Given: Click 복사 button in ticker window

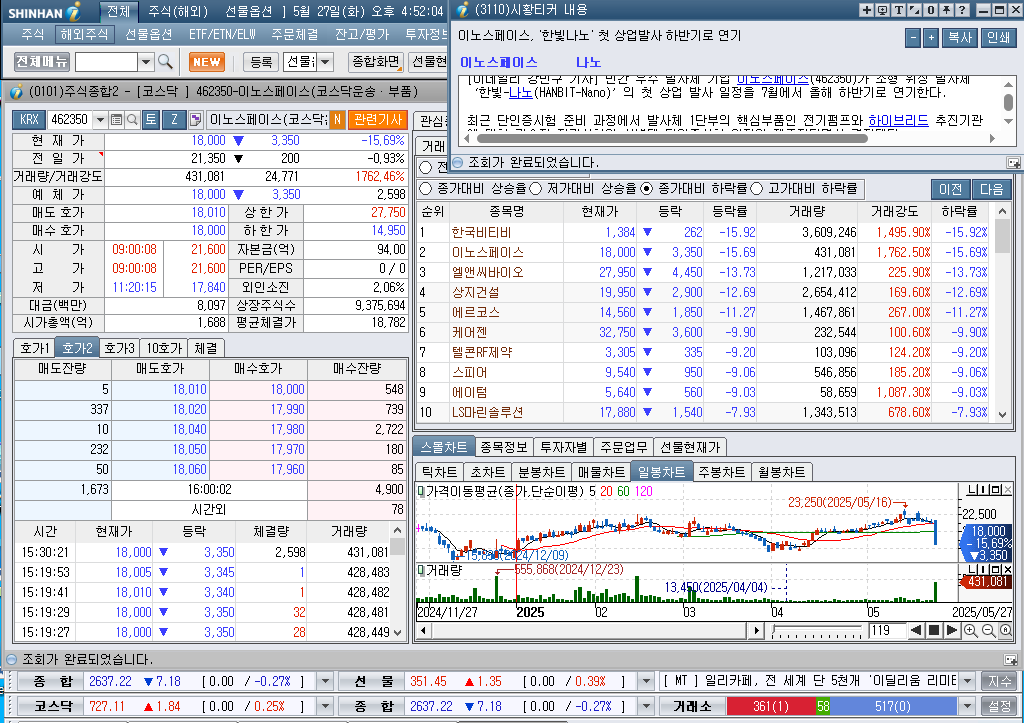Looking at the screenshot, I should (959, 38).
